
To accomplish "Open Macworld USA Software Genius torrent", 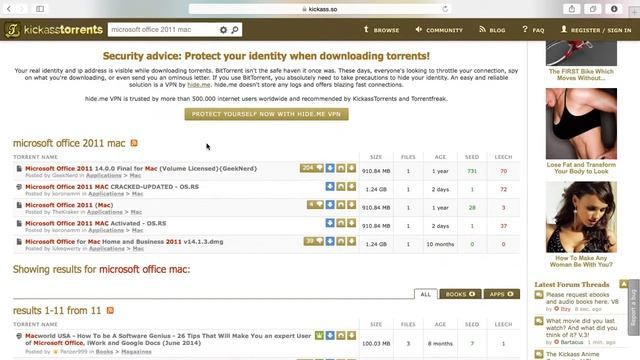I will point(168,339).
